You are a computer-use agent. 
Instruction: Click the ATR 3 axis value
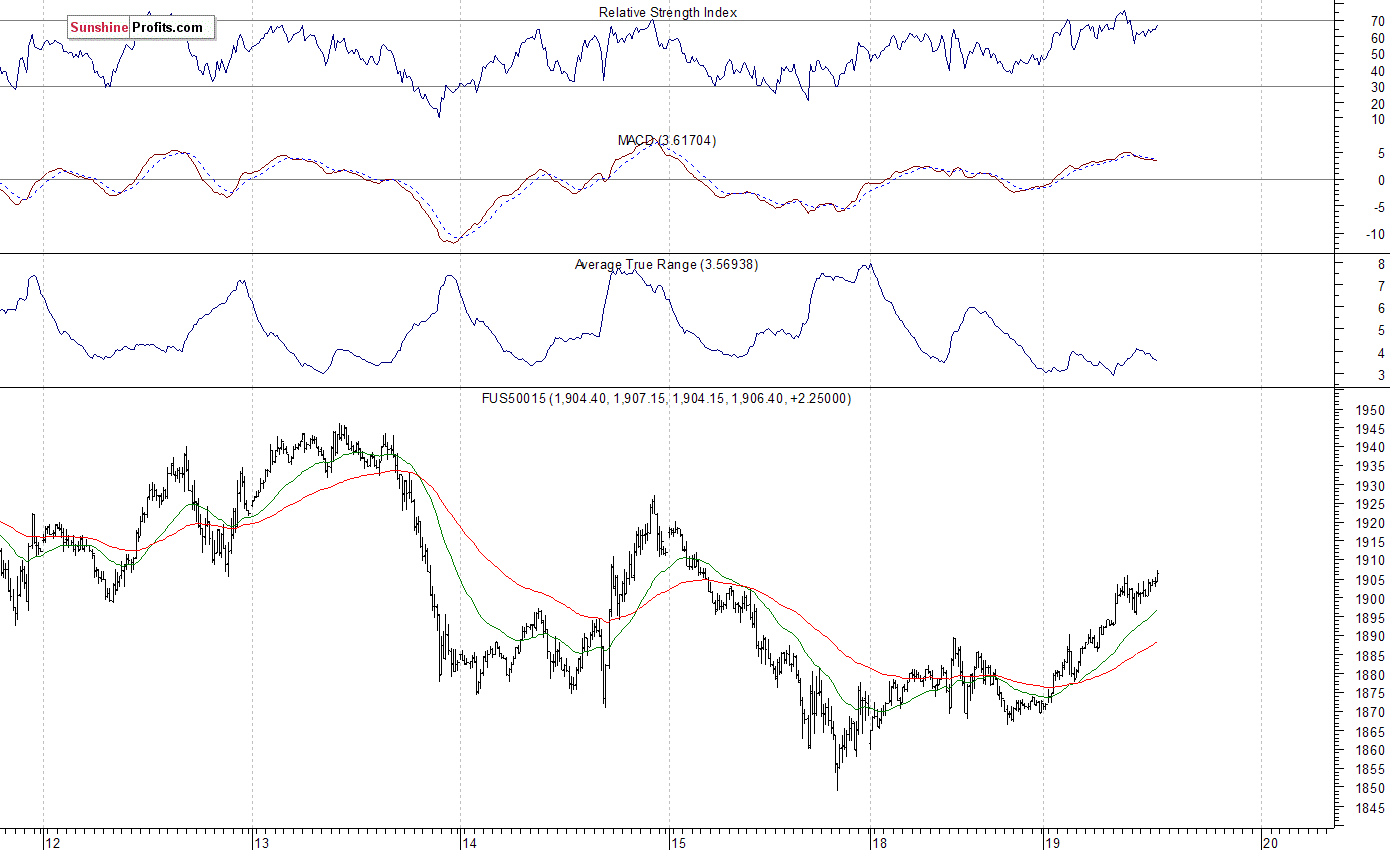point(1381,375)
